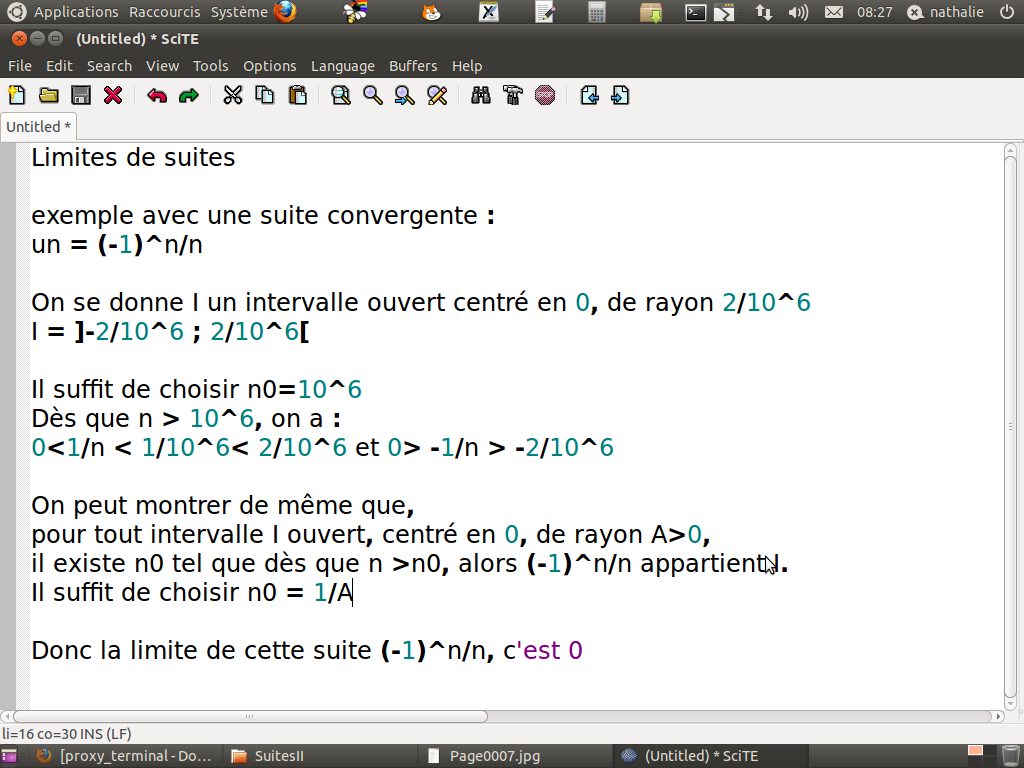
Task: Launch Firefox from the top panel
Action: (x=286, y=12)
